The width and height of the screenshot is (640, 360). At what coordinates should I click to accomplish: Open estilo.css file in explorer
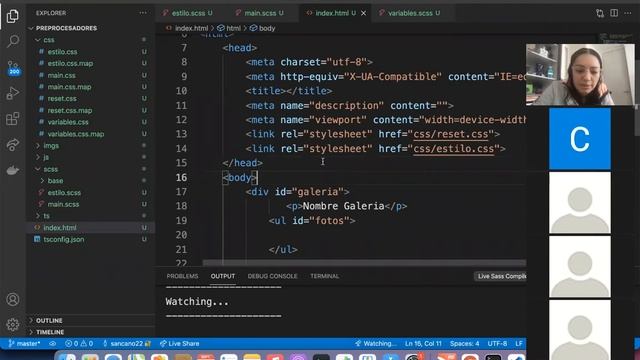(x=62, y=52)
